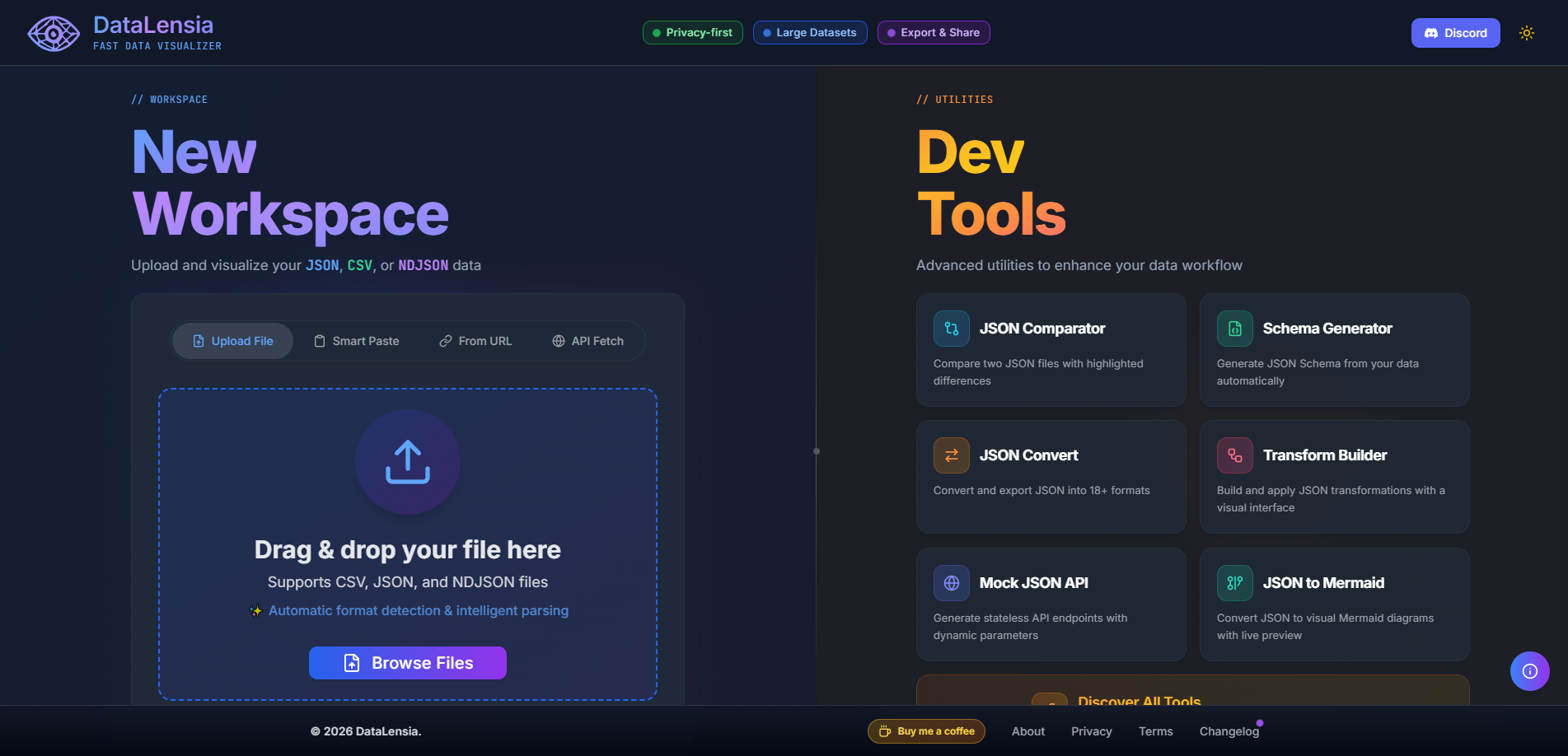
Task: Switch to the From URL tab
Action: (x=475, y=341)
